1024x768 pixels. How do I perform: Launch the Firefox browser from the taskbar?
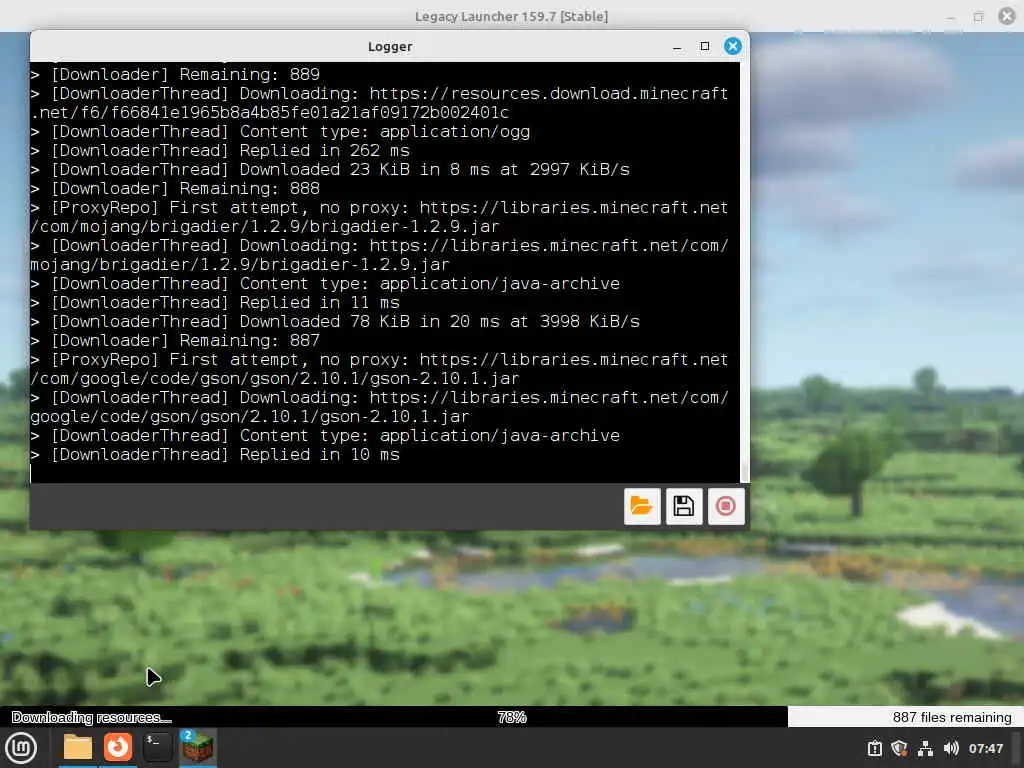[118, 747]
